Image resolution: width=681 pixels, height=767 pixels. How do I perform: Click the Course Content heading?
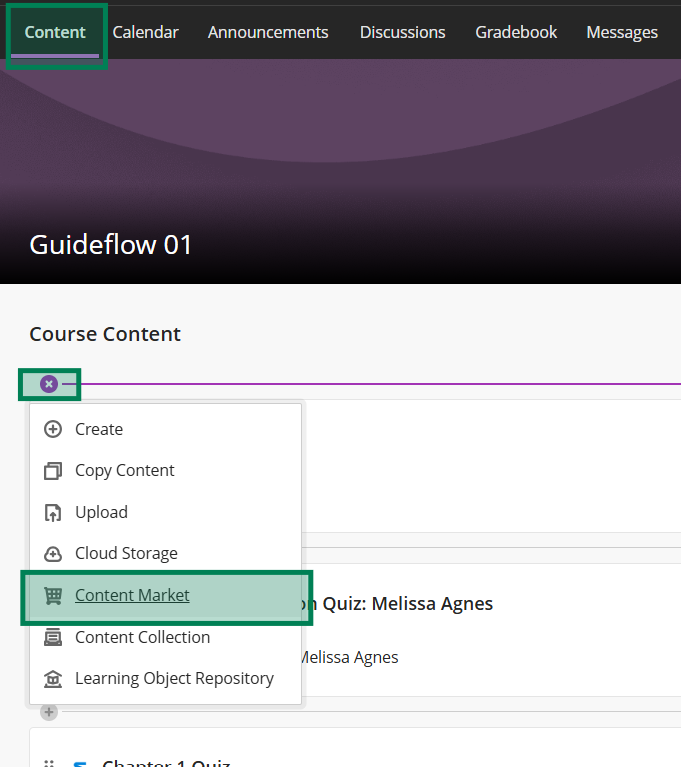point(105,334)
